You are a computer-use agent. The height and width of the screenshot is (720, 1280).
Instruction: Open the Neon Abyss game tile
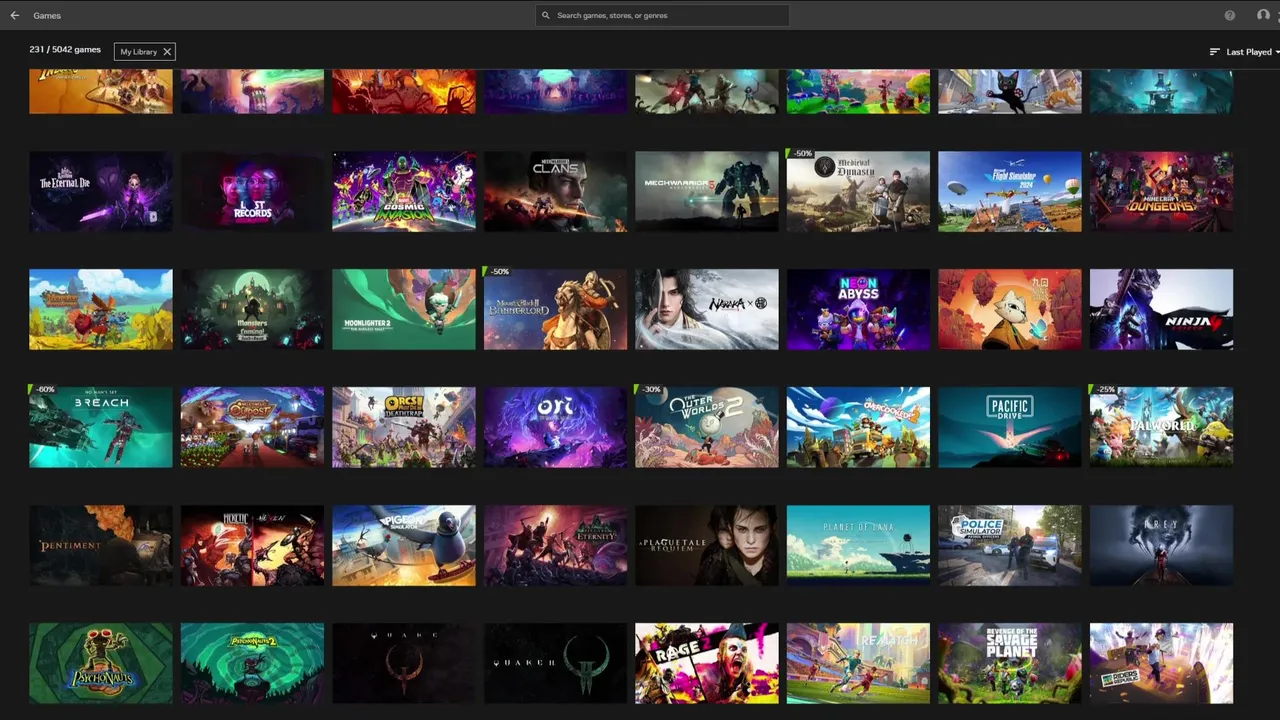pos(858,309)
